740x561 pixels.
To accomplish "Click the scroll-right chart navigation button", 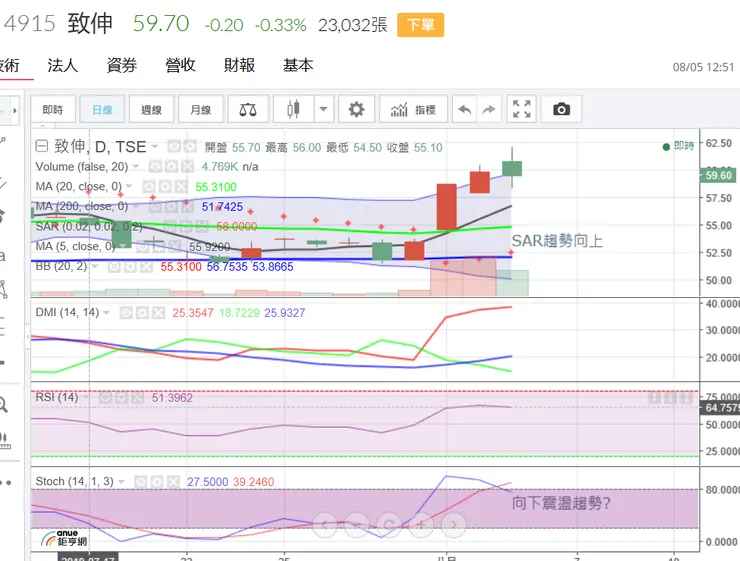I will (454, 525).
